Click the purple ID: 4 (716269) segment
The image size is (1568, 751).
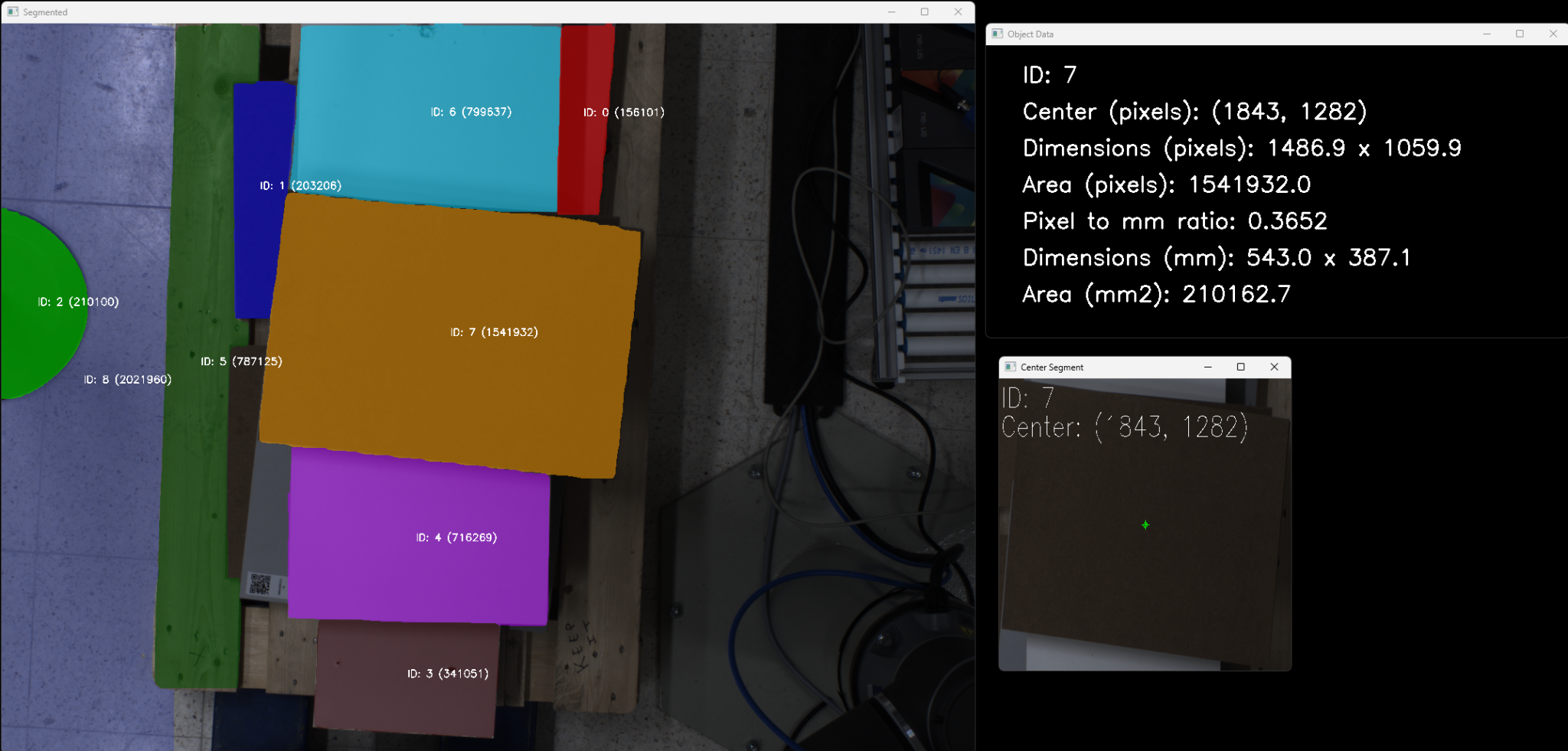[418, 536]
